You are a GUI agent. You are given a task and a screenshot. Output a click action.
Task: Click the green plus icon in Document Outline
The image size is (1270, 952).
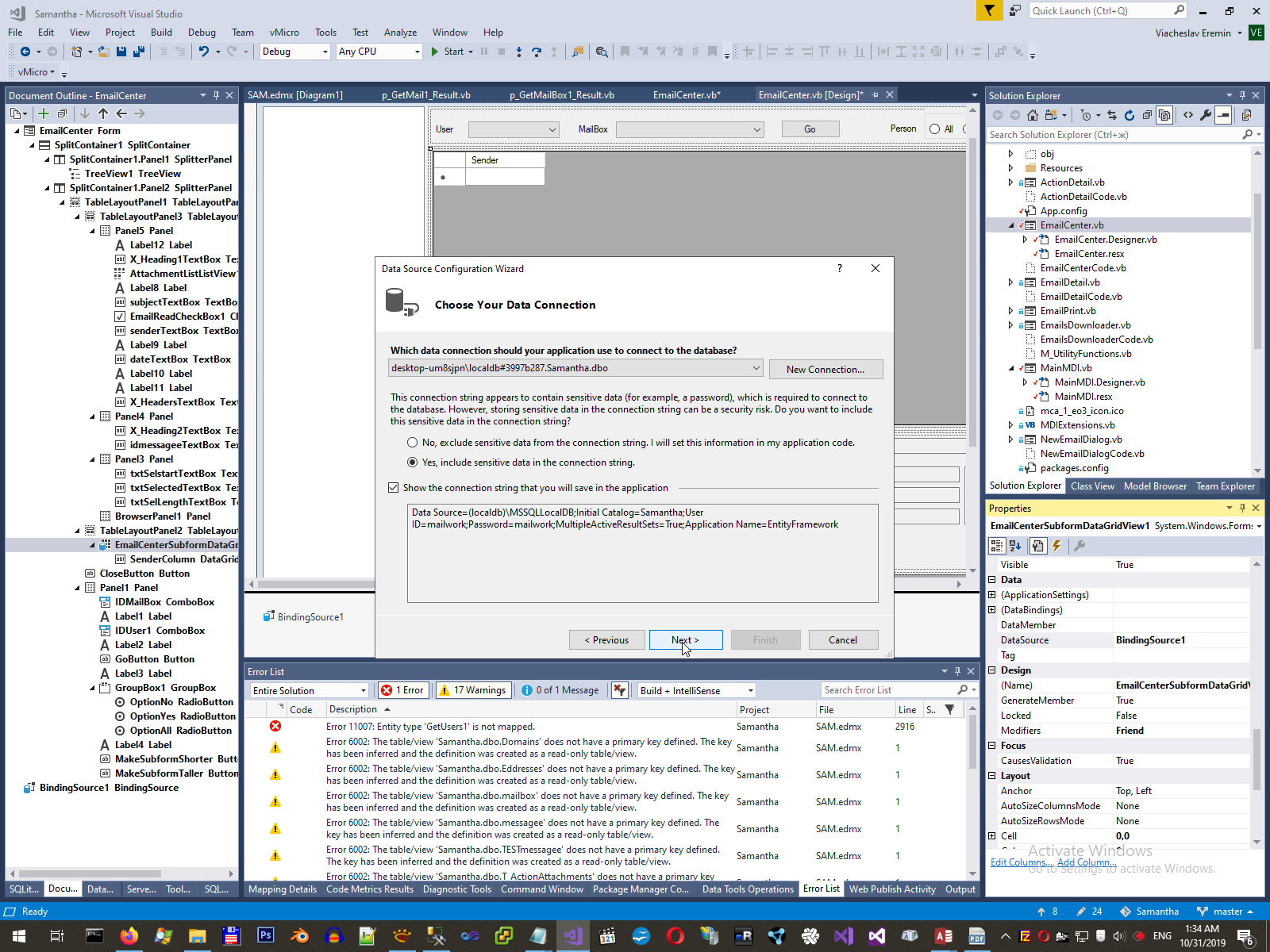click(x=44, y=113)
